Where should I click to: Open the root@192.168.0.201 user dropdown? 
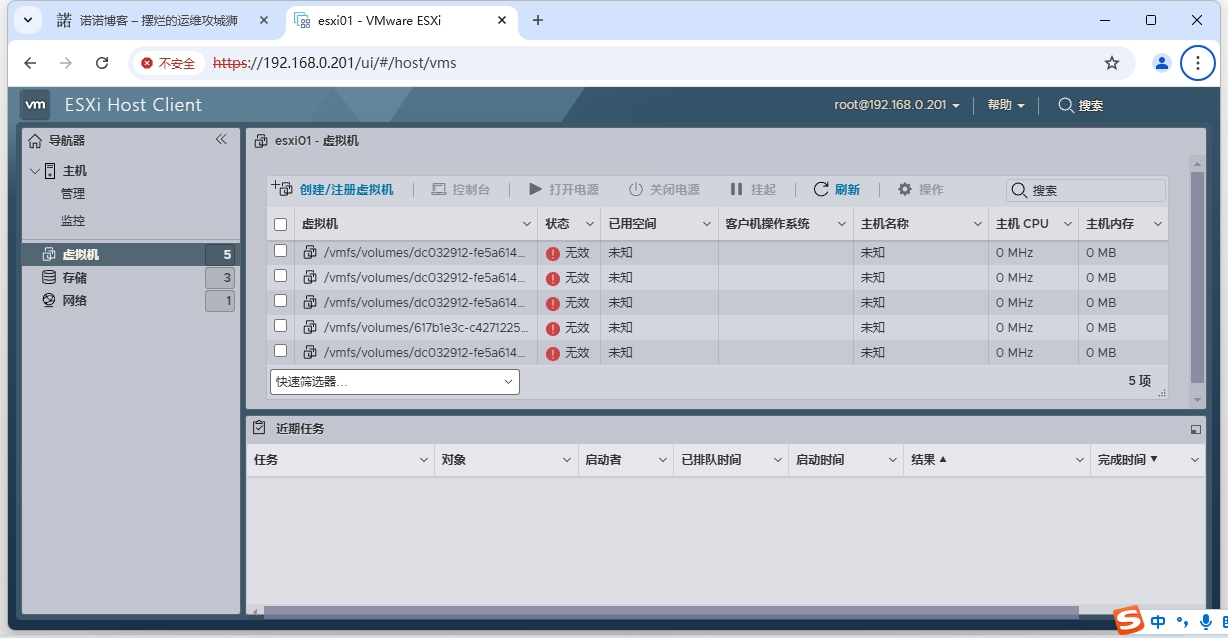897,105
